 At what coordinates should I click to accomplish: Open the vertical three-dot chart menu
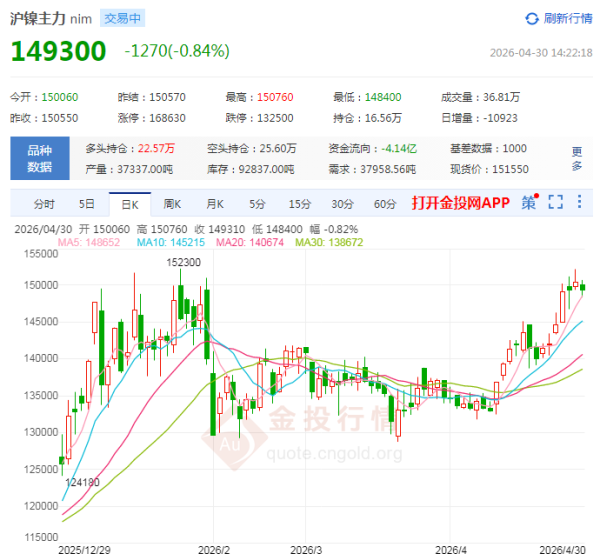(580, 202)
